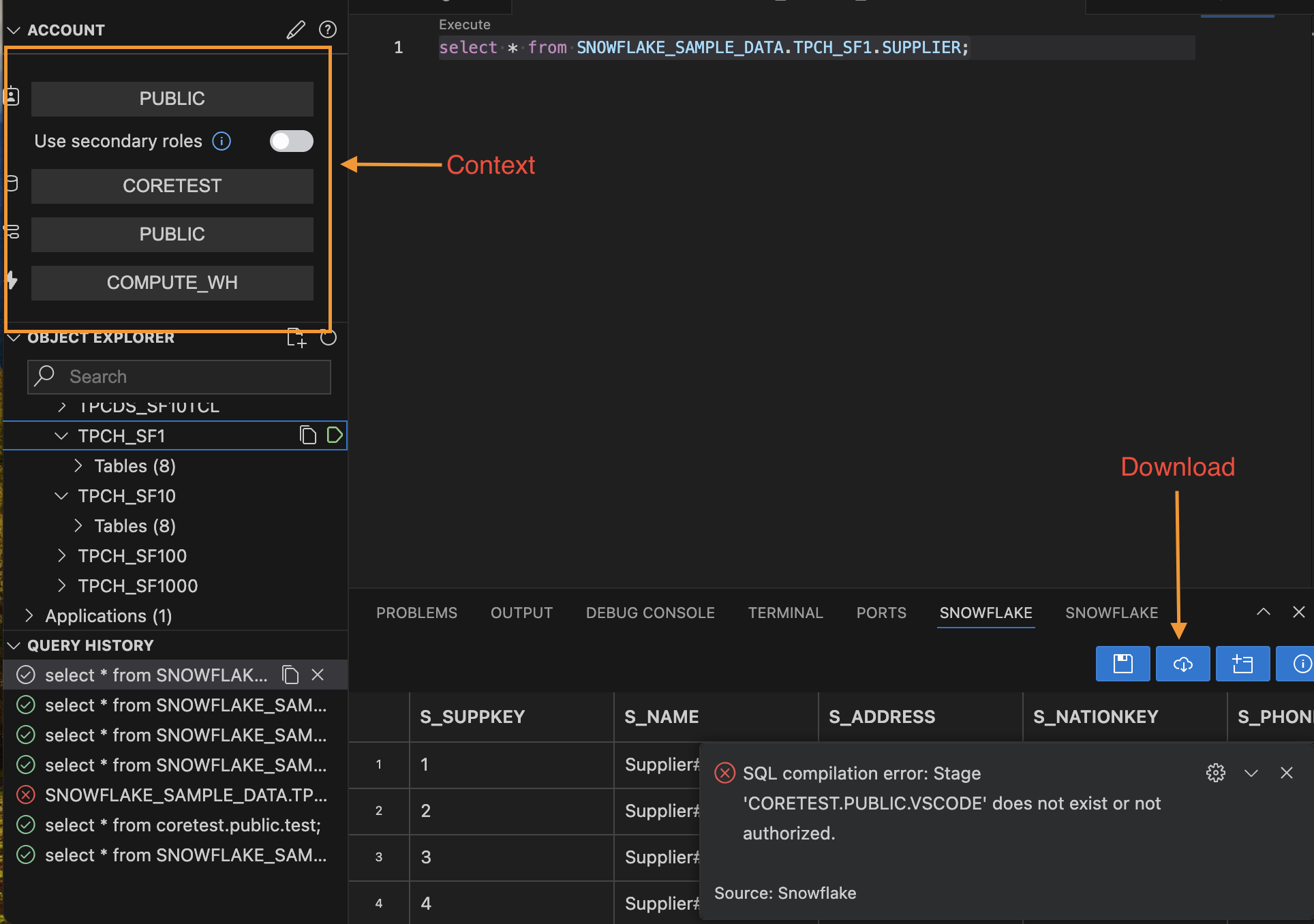
Task: Copy name icon on TPCH_SF1 row
Action: (308, 435)
